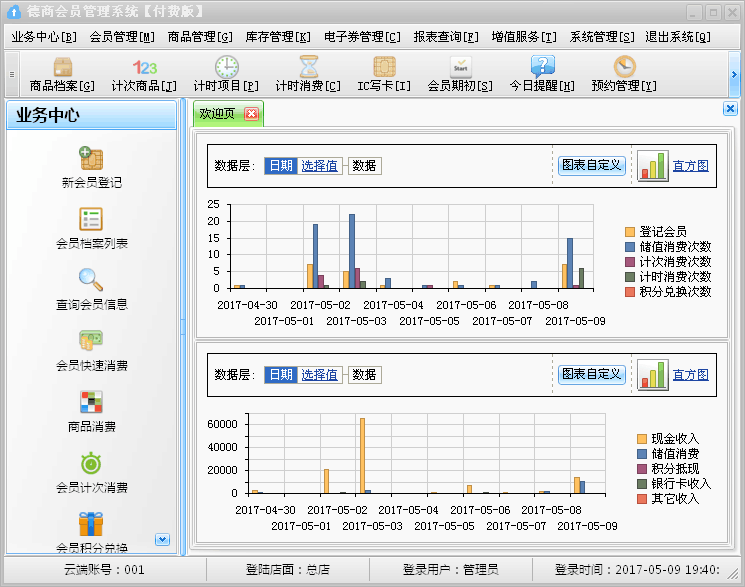Viewport: 745px width, 587px height.
Task: Click 图表自定义 button in lower chart
Action: pyautogui.click(x=592, y=375)
